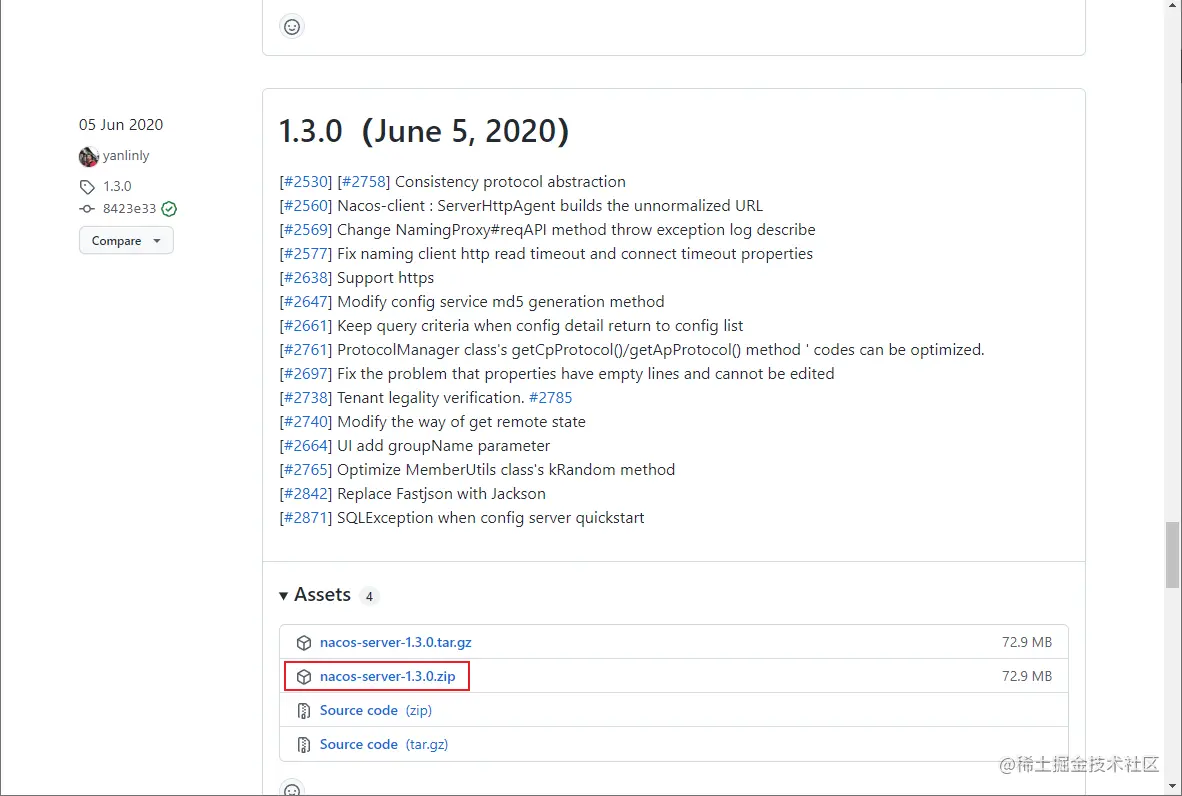Click file icon next to Source code (tar.gz)
This screenshot has width=1182, height=796.
(304, 744)
